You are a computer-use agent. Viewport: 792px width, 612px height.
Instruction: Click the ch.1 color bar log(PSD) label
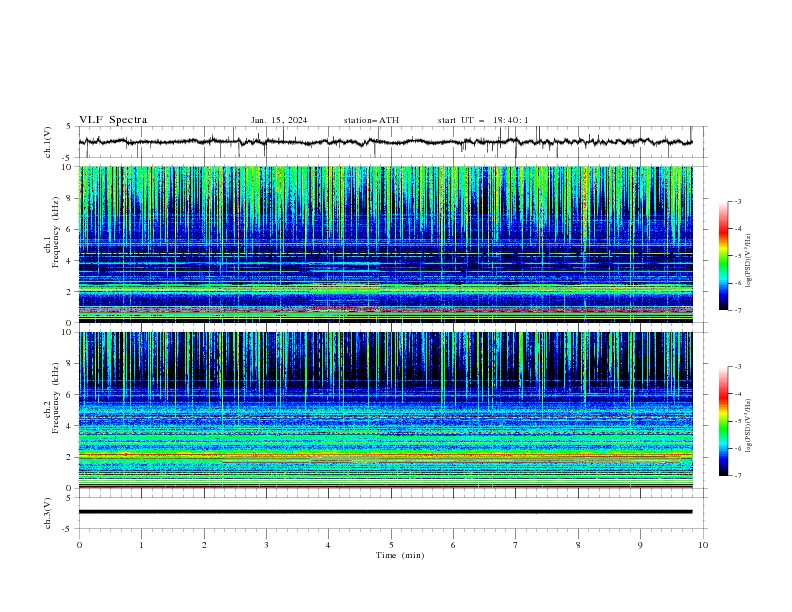[x=748, y=261]
